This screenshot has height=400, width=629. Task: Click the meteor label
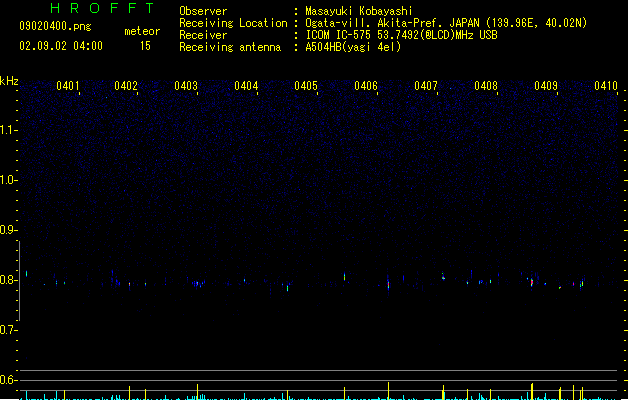click(142, 31)
